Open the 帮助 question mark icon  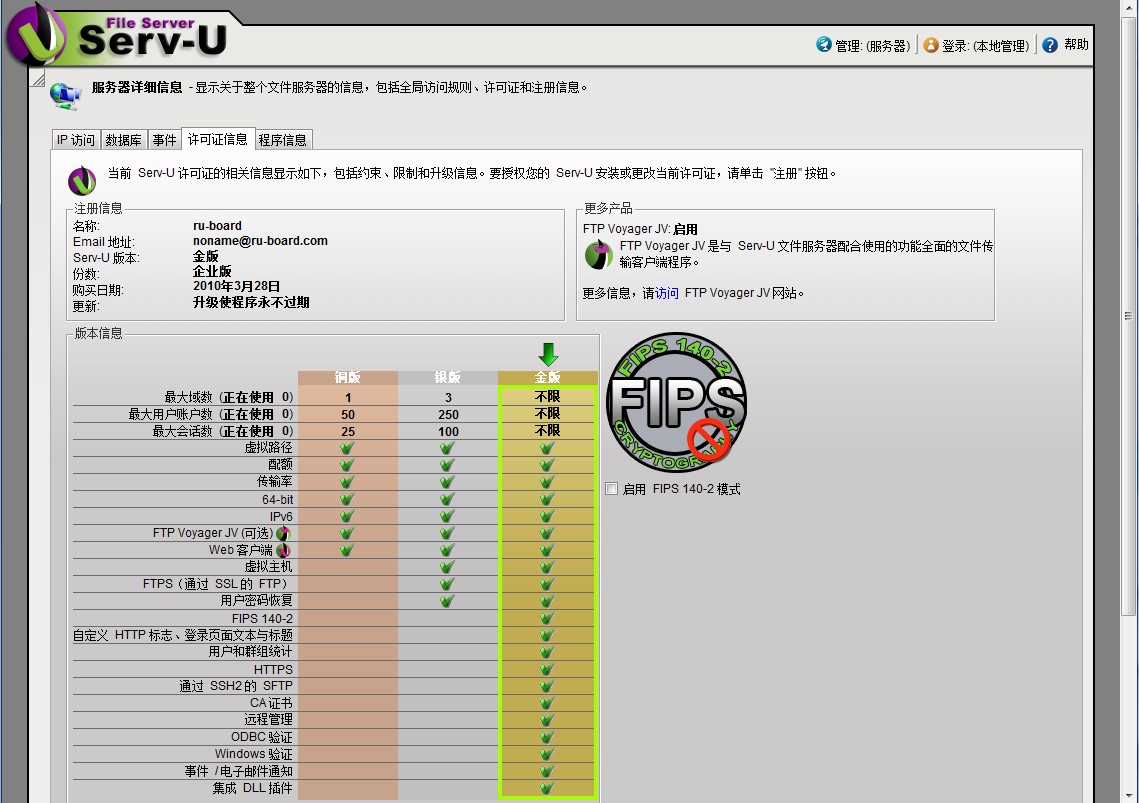pyautogui.click(x=1050, y=45)
